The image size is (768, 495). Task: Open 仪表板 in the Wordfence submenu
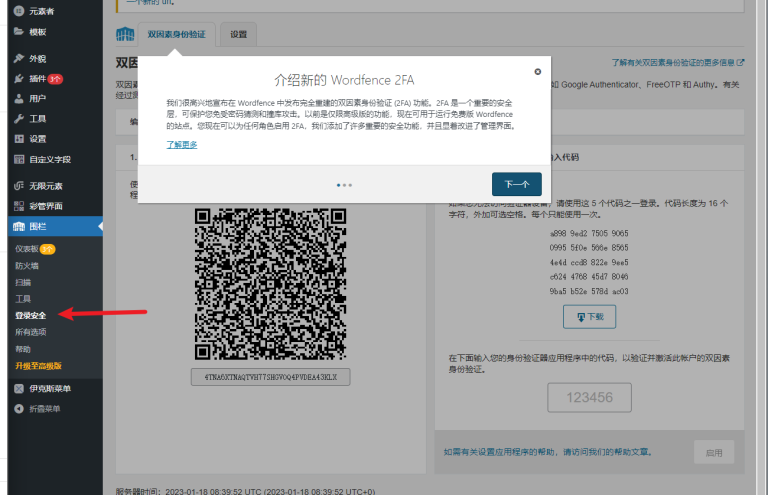26,249
